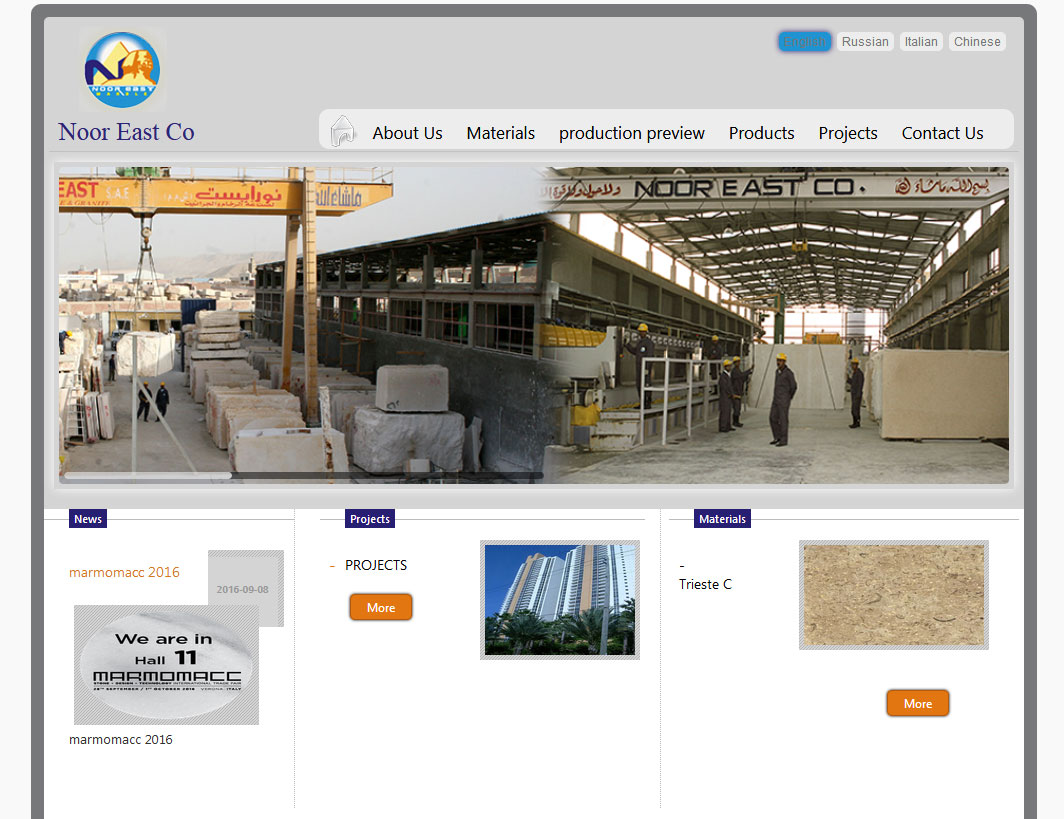Click the Trieste C material link
Image resolution: width=1064 pixels, height=819 pixels.
(x=705, y=584)
